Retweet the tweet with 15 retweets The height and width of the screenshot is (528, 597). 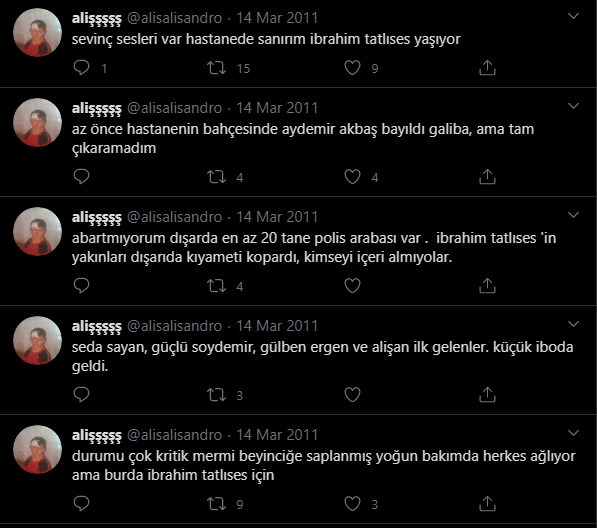pos(216,68)
